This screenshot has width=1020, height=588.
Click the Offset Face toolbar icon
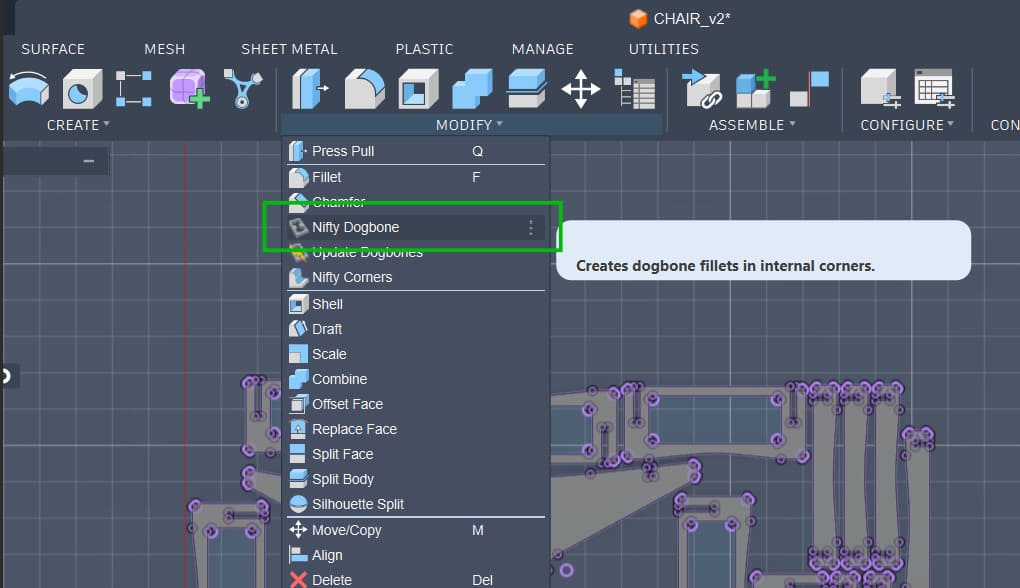tap(526, 88)
